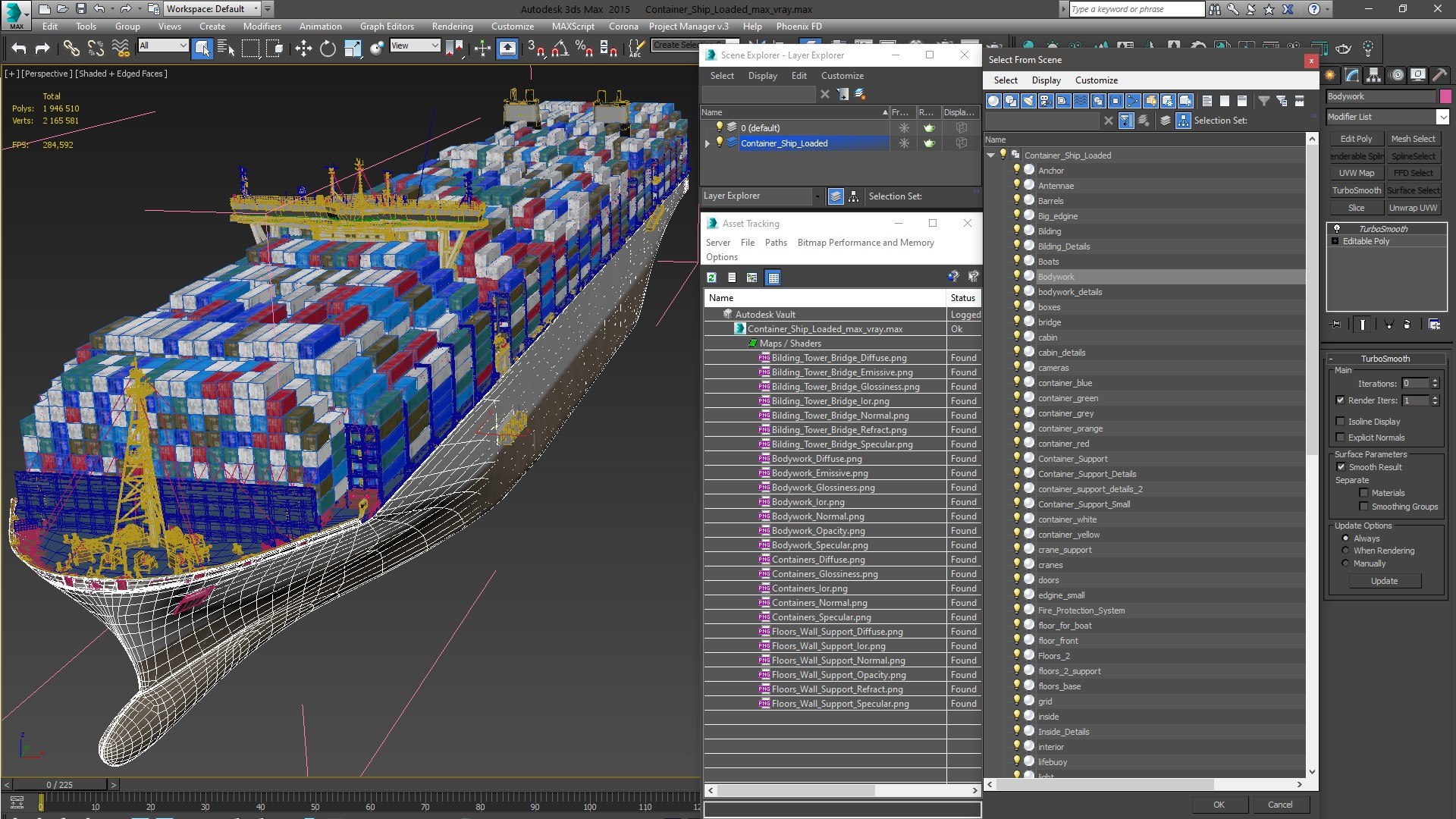This screenshot has width=1456, height=819.
Task: Open the Workspace: Default dropdown
Action: pyautogui.click(x=212, y=9)
